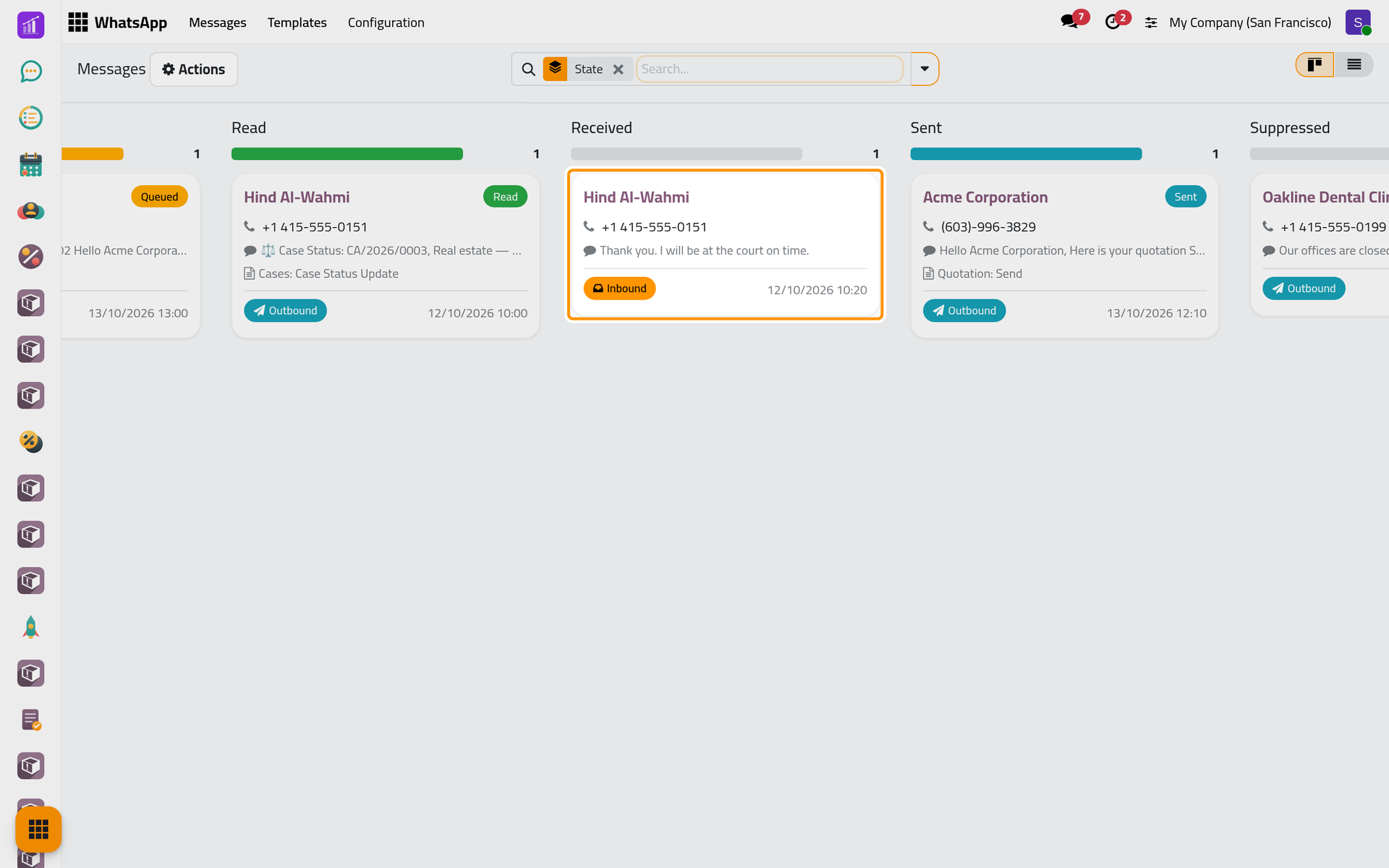This screenshot has height=868, width=1389.
Task: Open the Templates menu
Action: point(297,22)
